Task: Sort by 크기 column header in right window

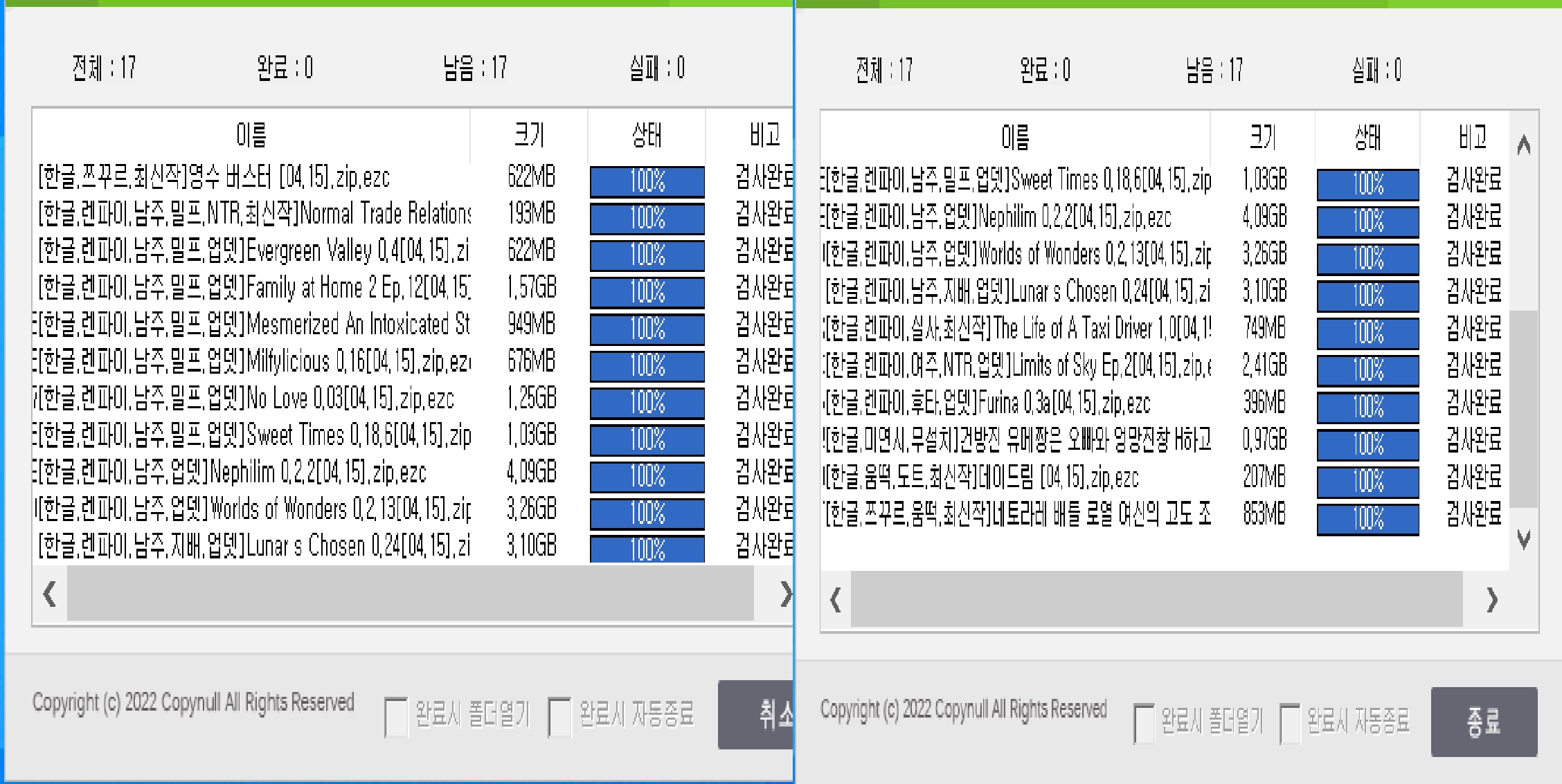Action: click(1262, 137)
